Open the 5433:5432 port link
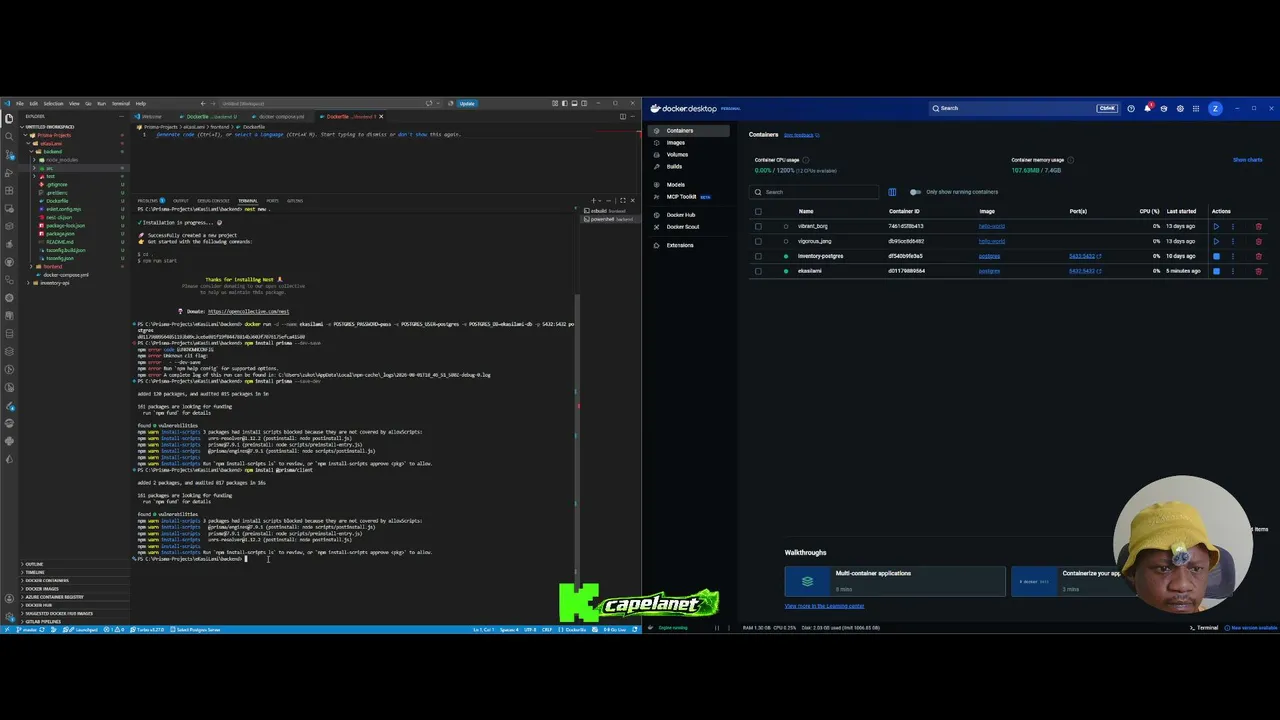The height and width of the screenshot is (720, 1280). [1083, 256]
